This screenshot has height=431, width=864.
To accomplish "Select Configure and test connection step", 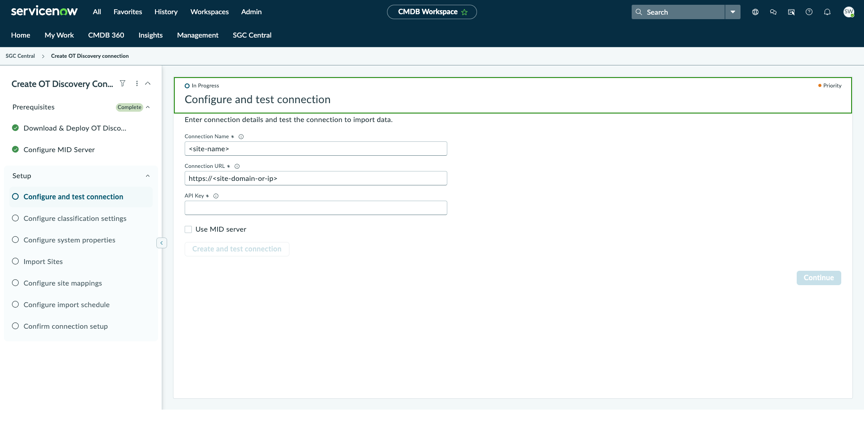I will click(x=80, y=197).
